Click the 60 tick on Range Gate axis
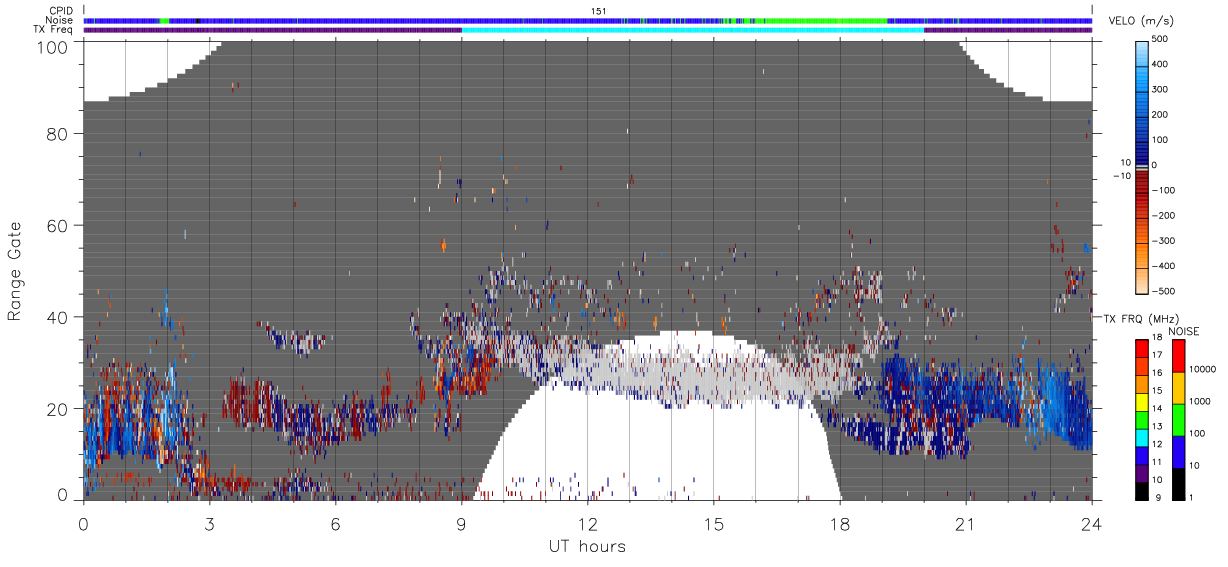 (x=57, y=225)
